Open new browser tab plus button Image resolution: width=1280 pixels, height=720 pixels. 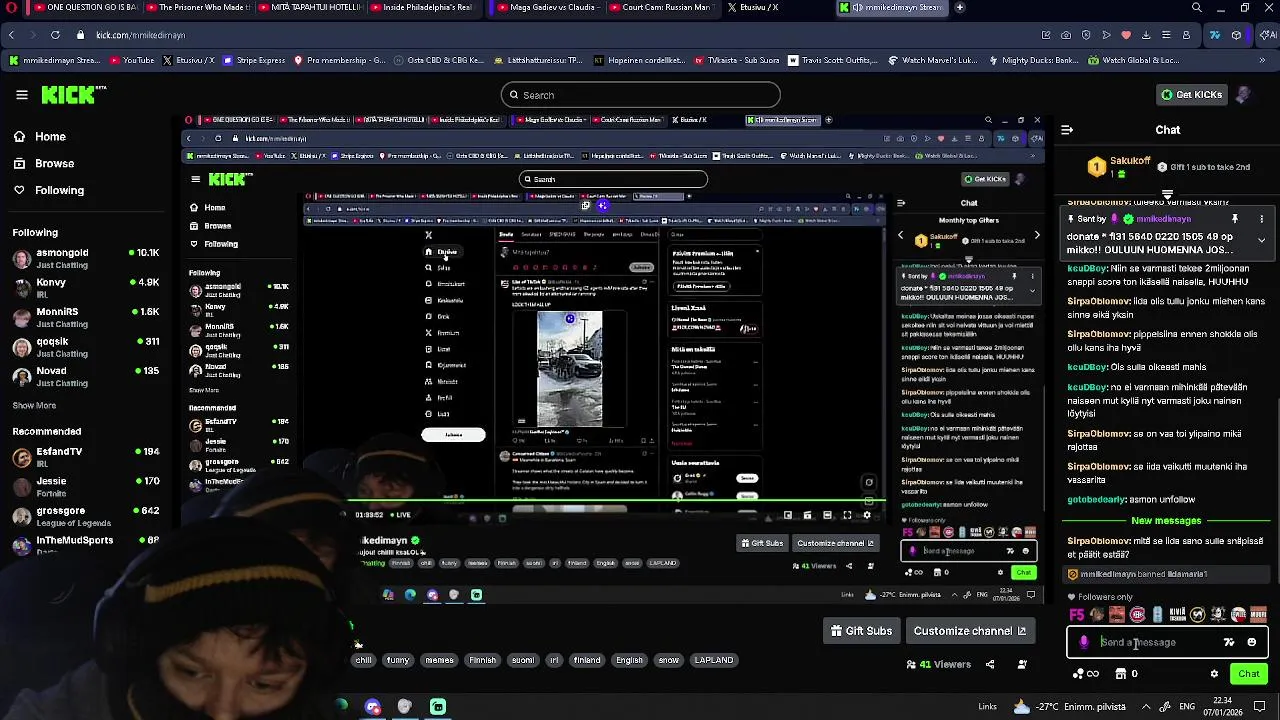pyautogui.click(x=960, y=8)
